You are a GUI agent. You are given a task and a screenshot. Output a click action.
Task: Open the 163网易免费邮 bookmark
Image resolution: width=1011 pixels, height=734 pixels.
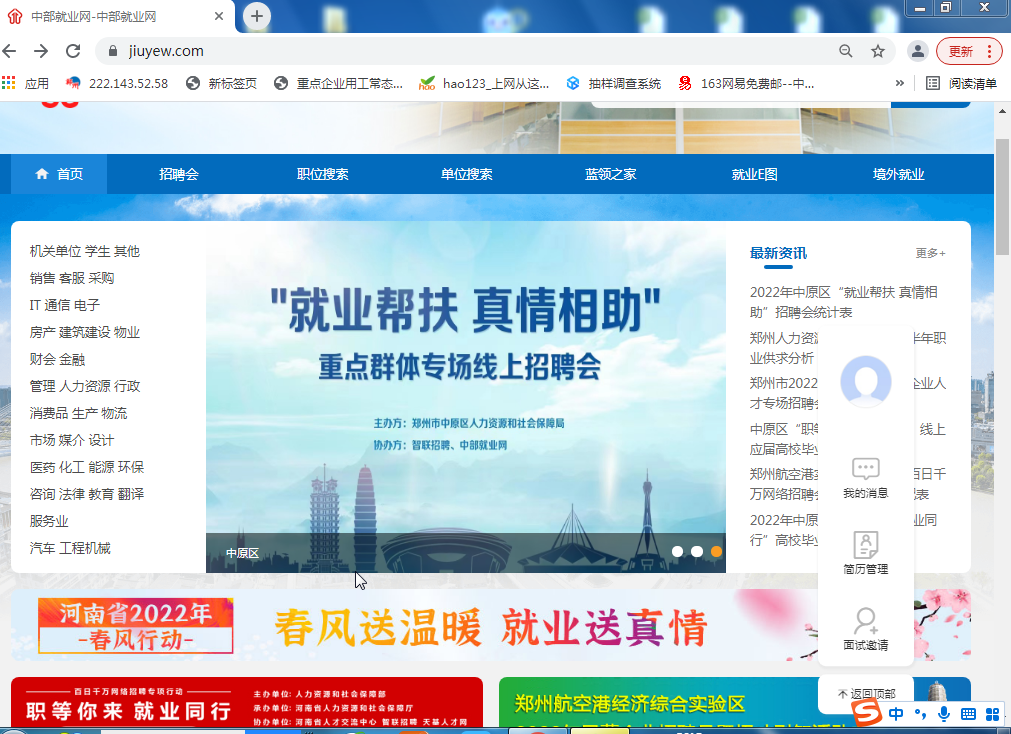pos(746,83)
